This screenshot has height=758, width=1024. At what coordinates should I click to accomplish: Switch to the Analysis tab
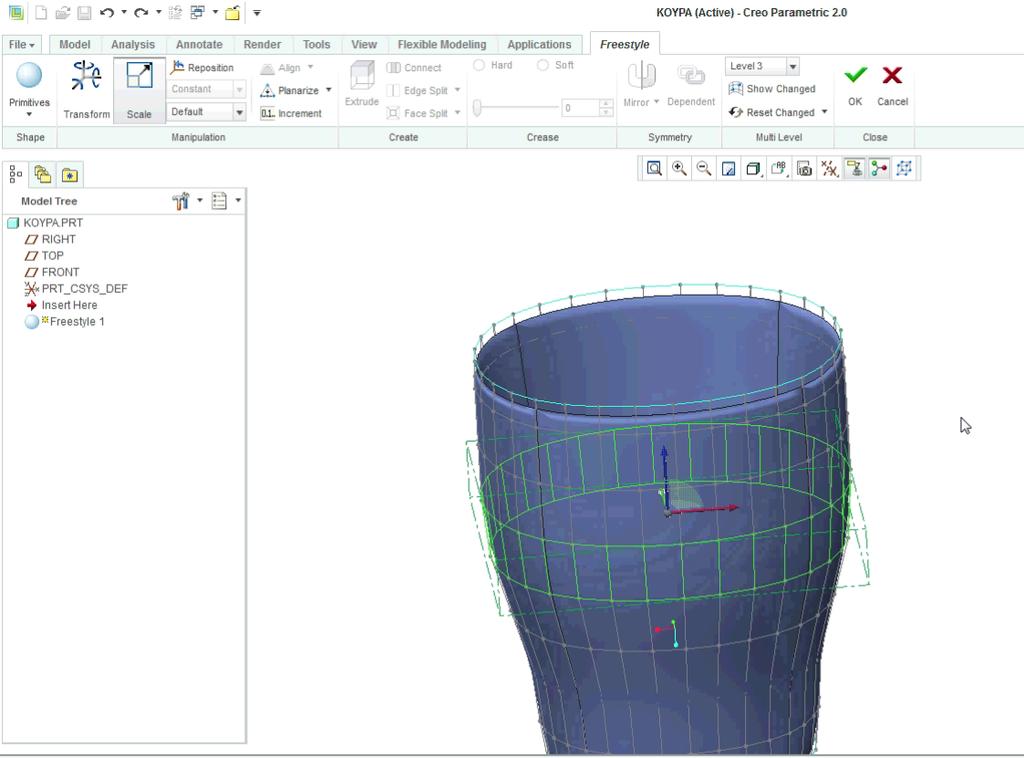[x=133, y=44]
